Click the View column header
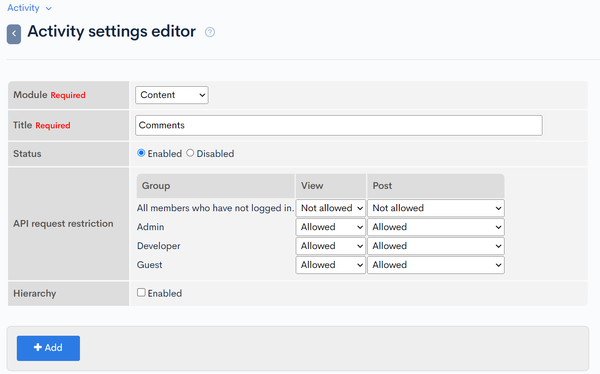This screenshot has width=600, height=374. coord(331,186)
